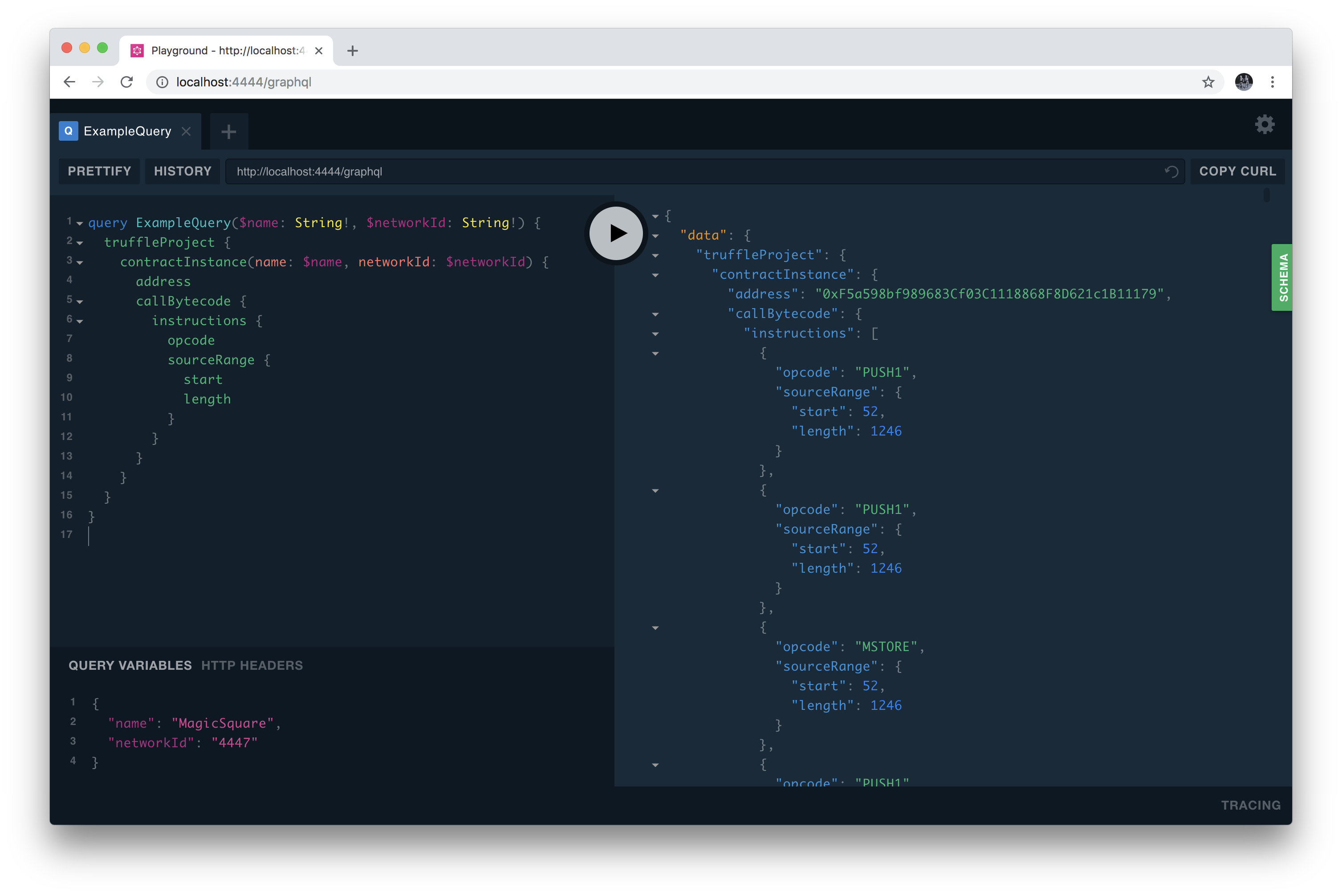Select the ExampleQuery tab

127,131
